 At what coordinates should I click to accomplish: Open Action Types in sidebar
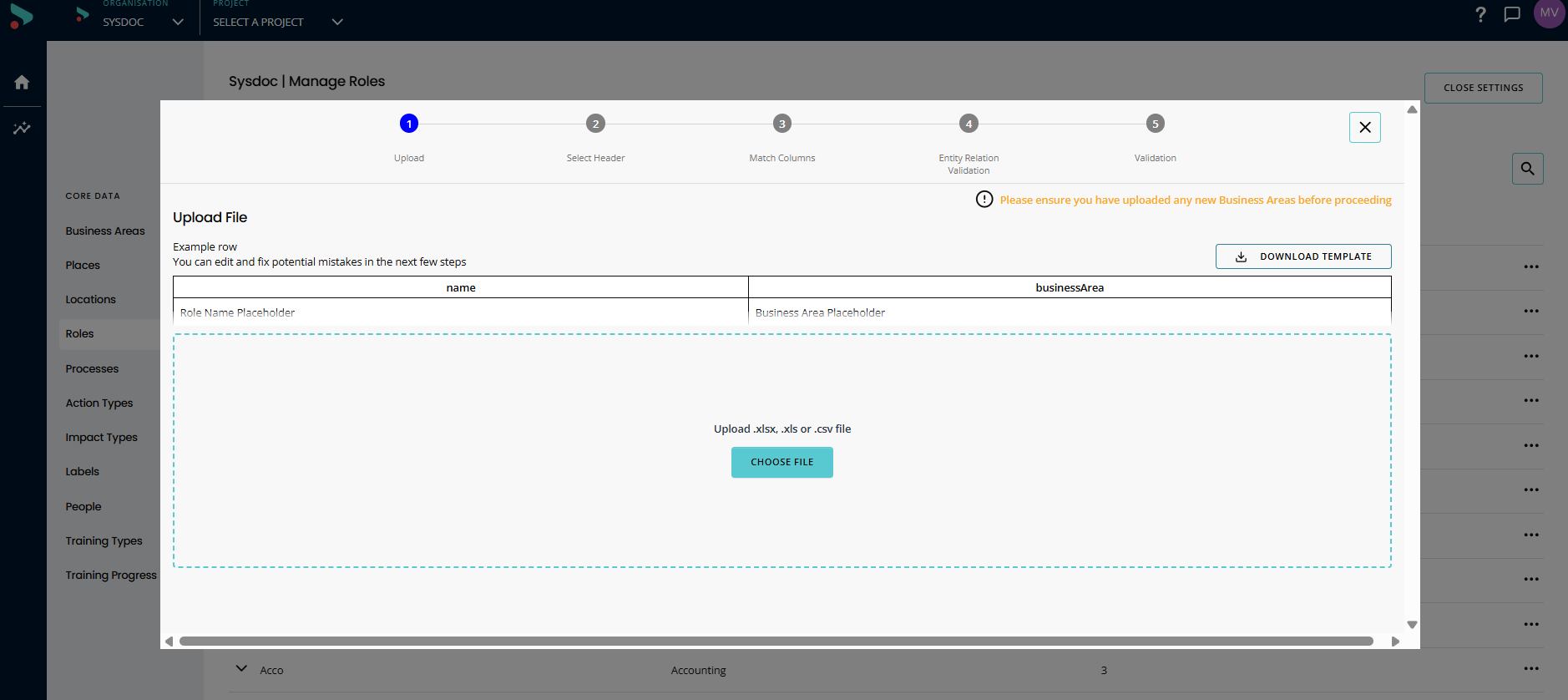click(99, 403)
